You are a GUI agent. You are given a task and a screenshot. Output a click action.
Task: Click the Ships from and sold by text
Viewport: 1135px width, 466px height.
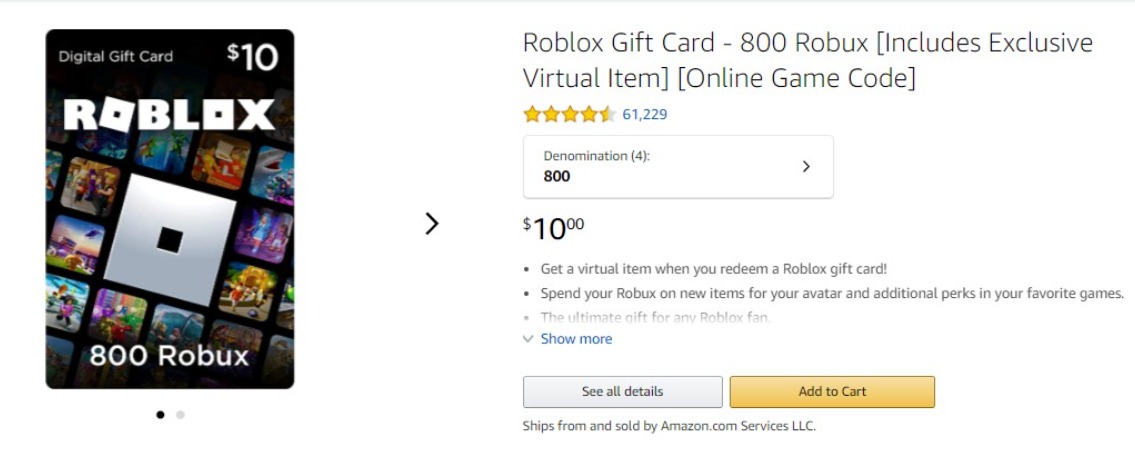[x=669, y=426]
